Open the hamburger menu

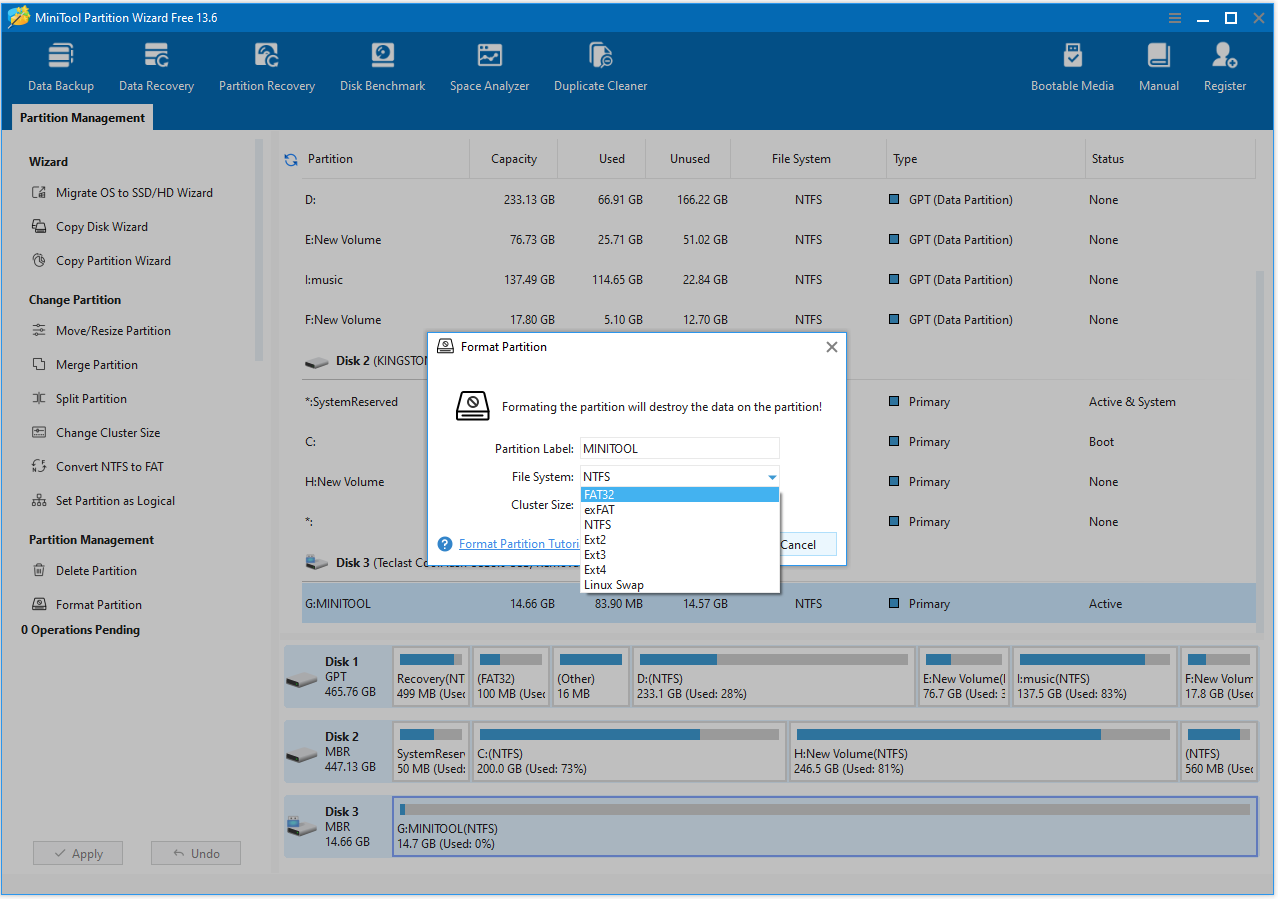[1173, 17]
